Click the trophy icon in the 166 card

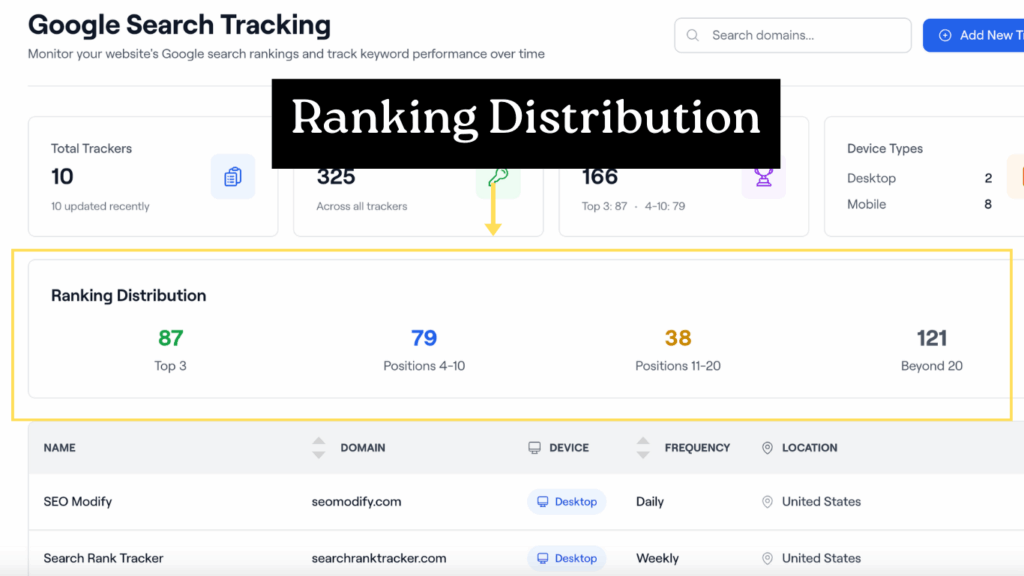[x=763, y=179]
